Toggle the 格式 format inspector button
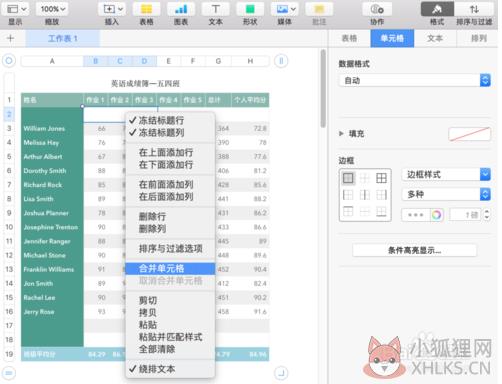The width and height of the screenshot is (502, 384). pos(437,9)
